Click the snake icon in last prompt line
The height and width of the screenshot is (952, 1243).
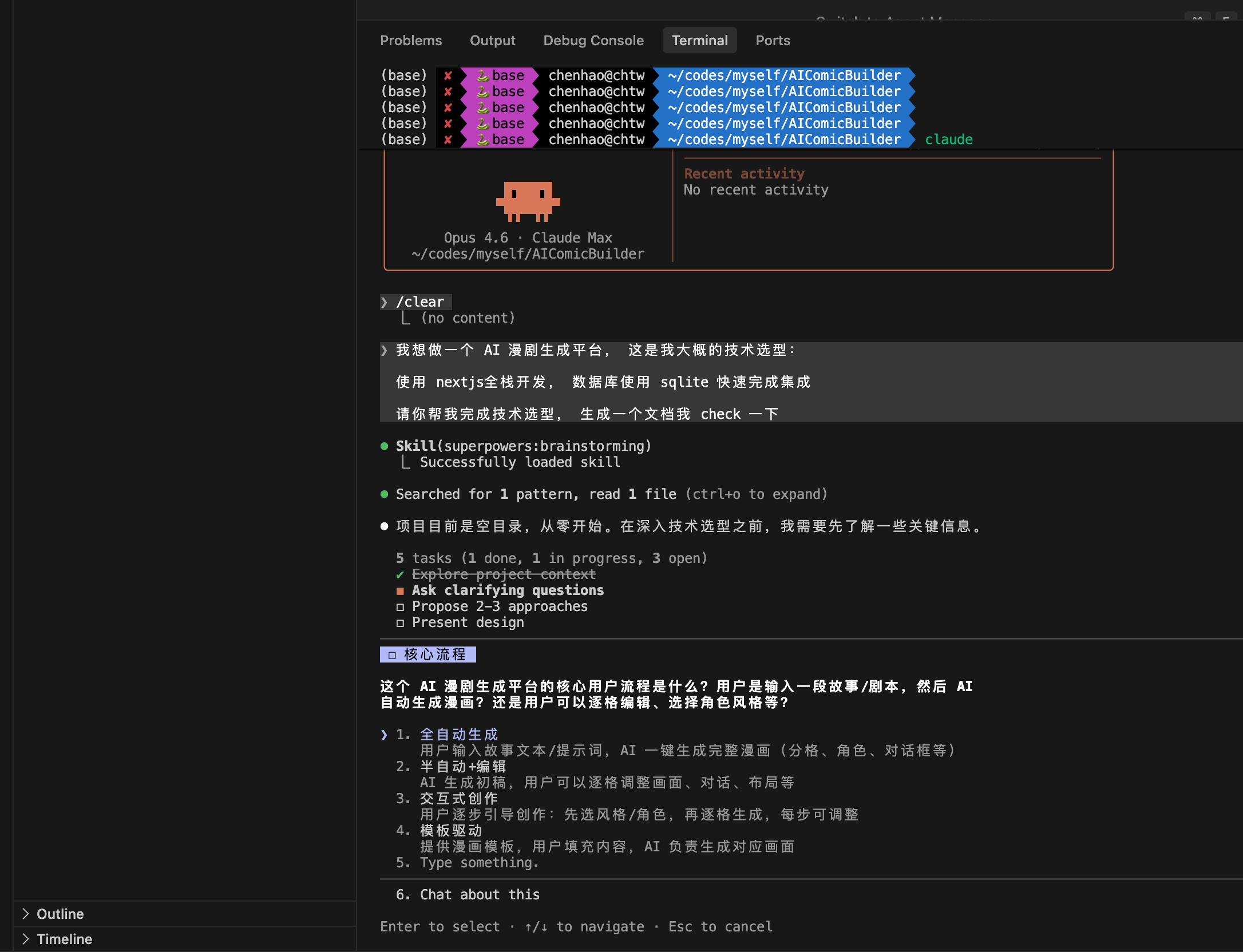[x=482, y=140]
